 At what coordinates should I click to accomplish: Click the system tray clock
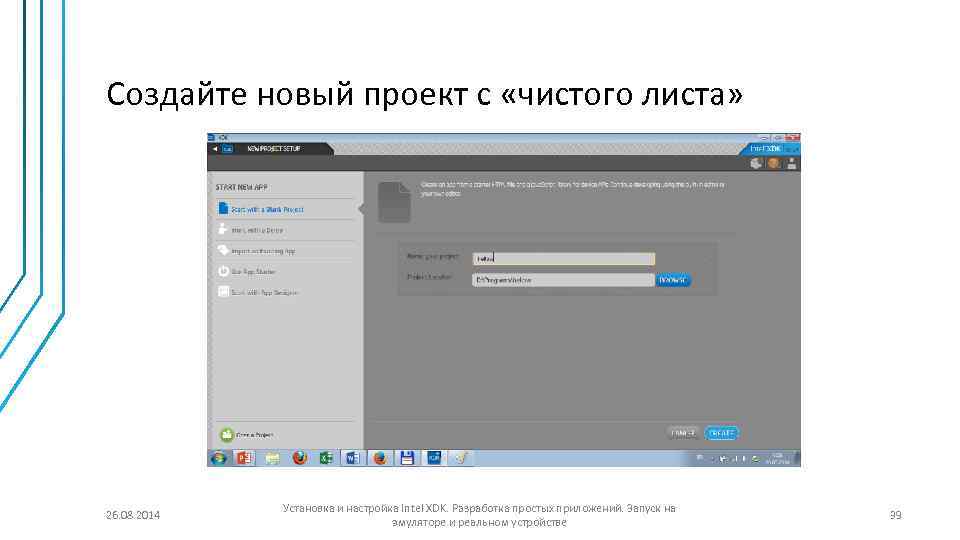[778, 459]
